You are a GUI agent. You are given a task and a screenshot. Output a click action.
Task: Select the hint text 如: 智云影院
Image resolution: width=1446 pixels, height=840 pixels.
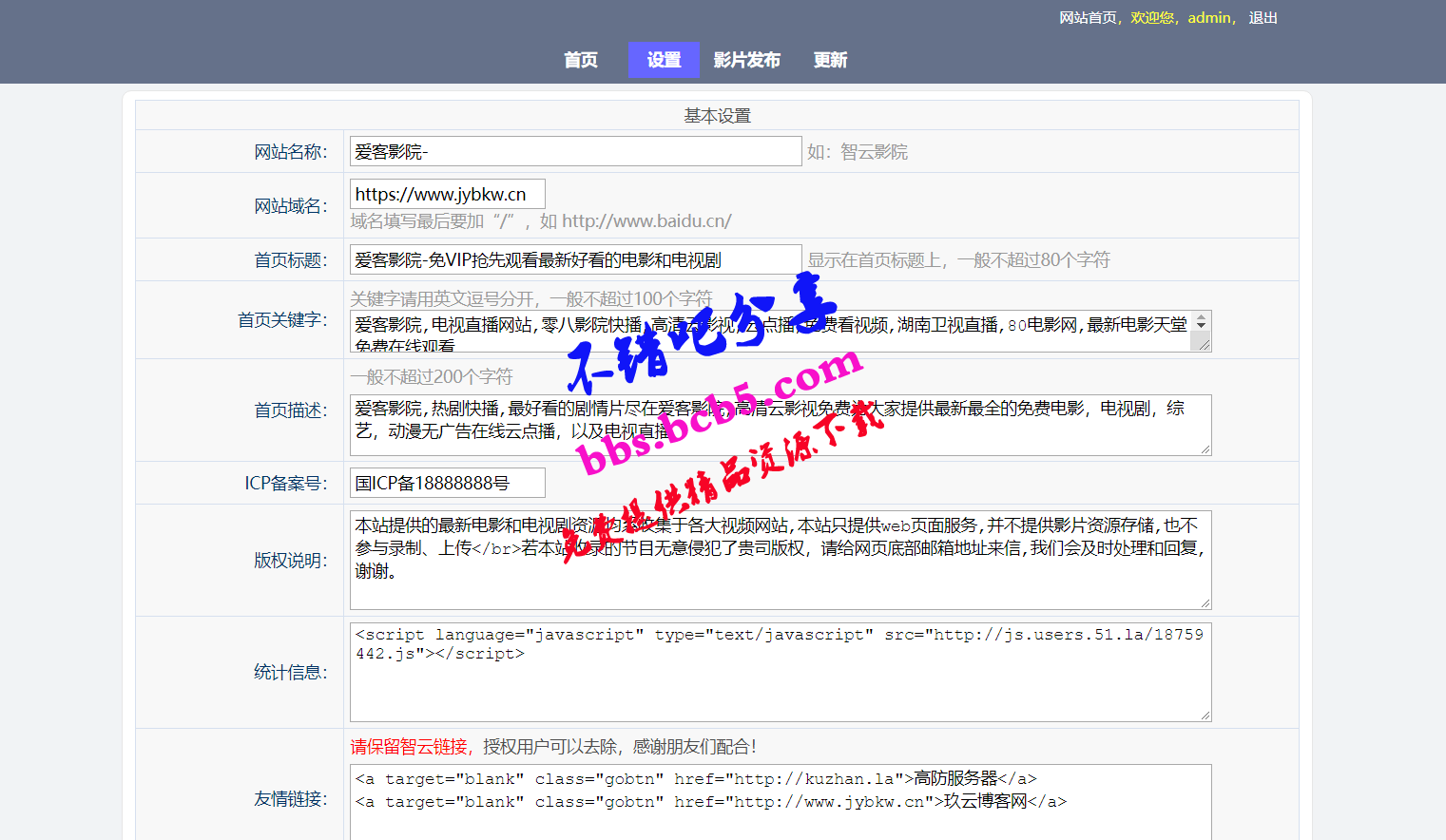tap(858, 152)
